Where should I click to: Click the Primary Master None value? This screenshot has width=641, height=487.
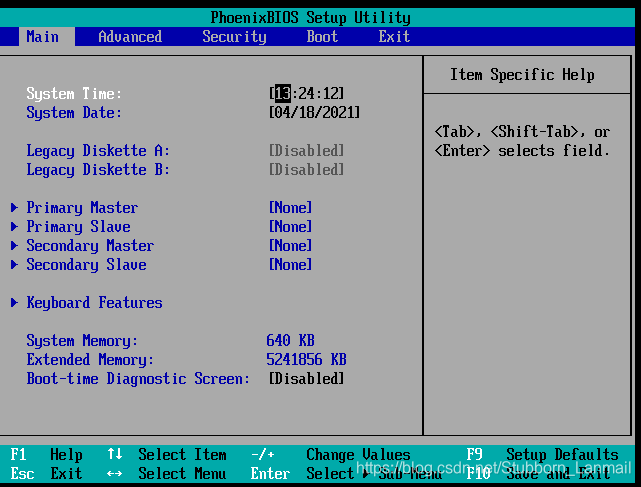[291, 208]
